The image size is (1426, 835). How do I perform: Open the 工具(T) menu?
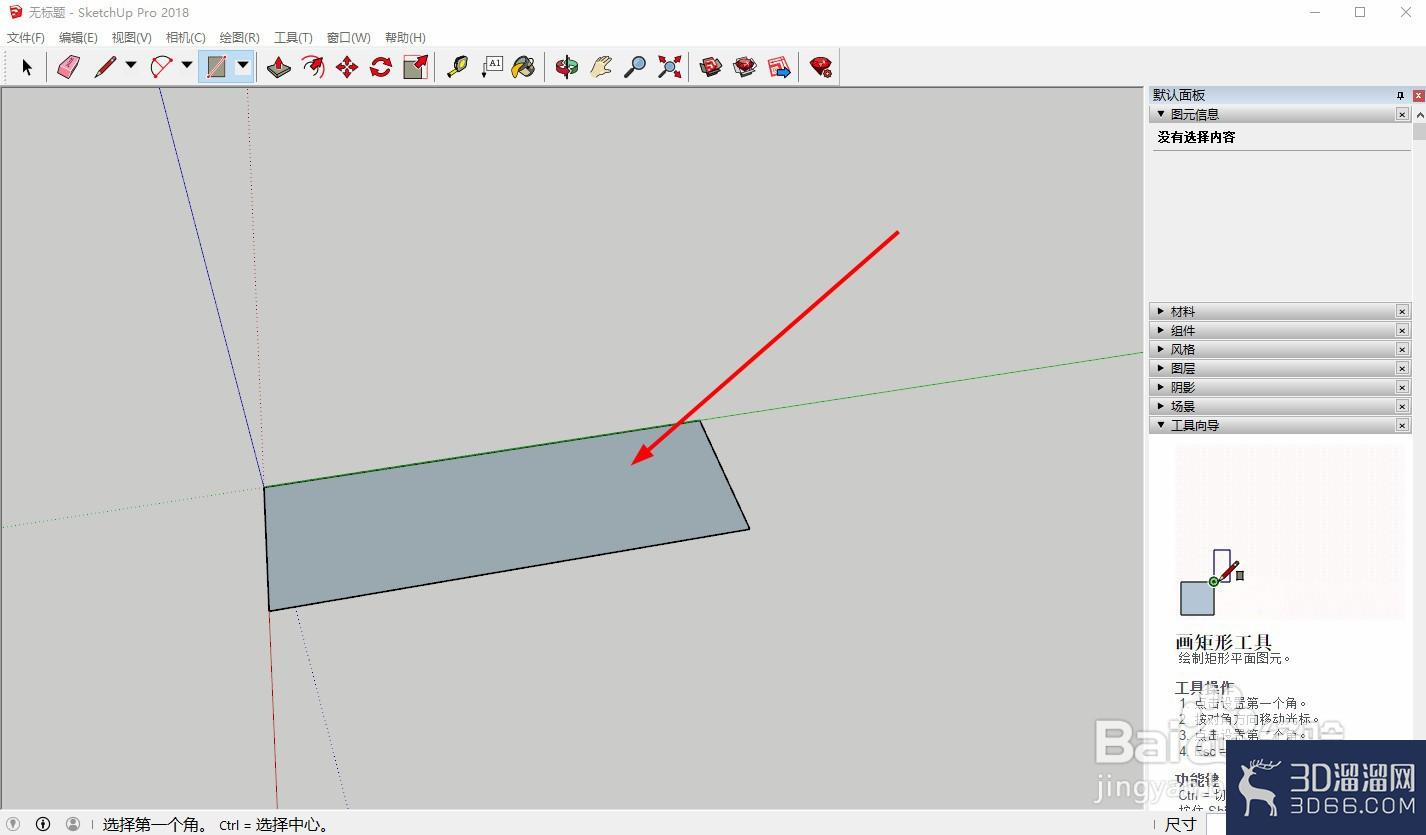(293, 37)
